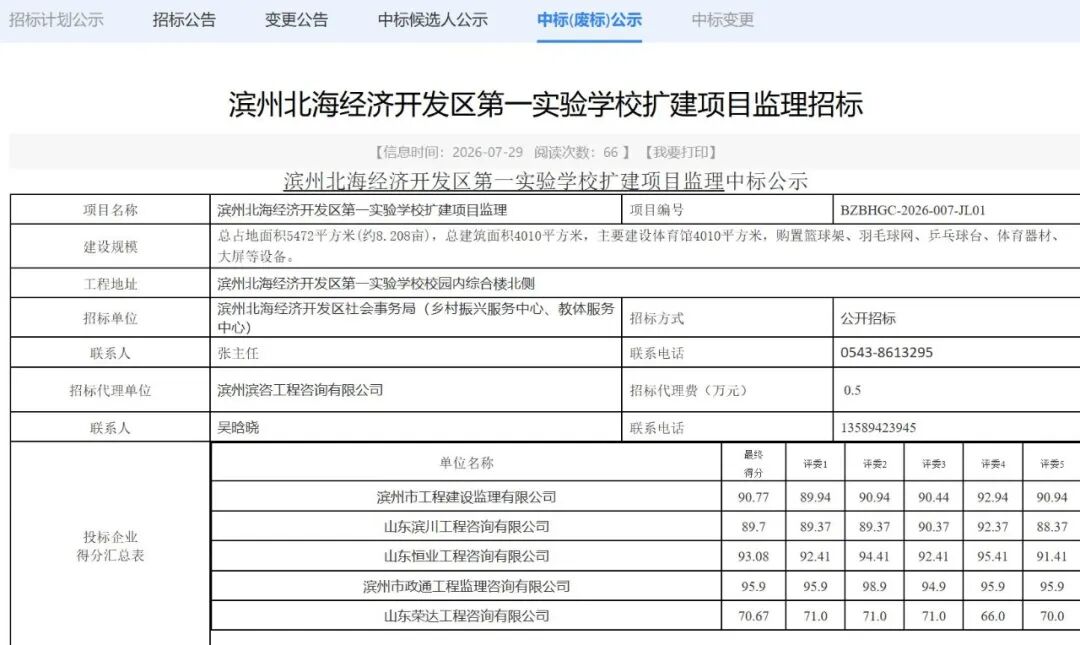
Task: Click the 招标代理费（万元）label
Action: tap(688, 390)
